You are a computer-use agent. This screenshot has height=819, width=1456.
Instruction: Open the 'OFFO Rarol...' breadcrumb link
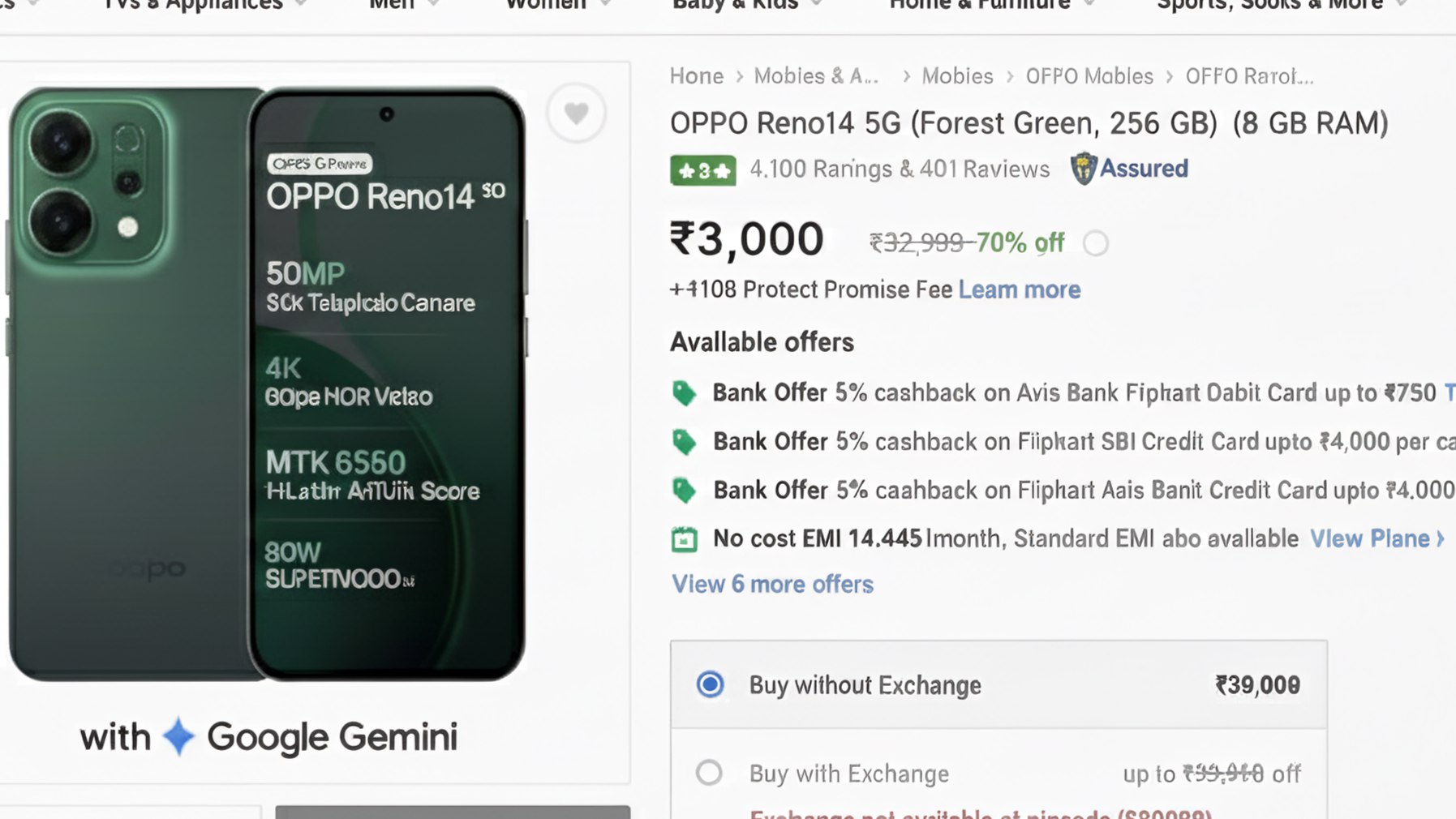1249,76
